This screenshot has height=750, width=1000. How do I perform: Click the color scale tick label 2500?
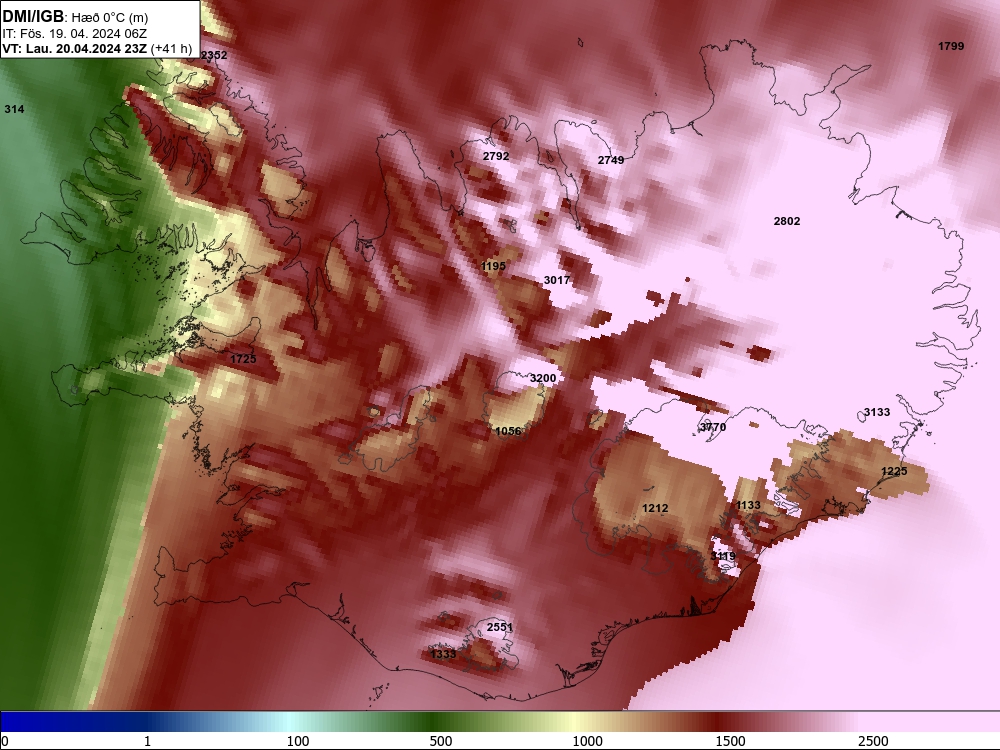873,741
